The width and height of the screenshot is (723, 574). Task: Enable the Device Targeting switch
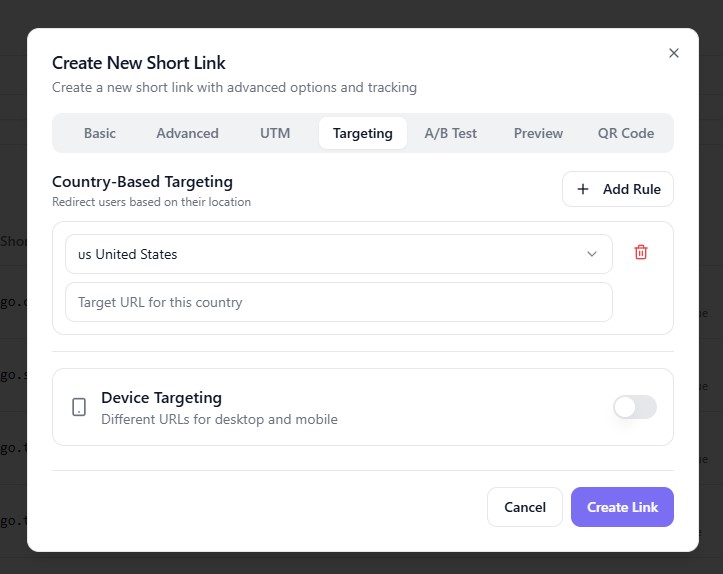coord(634,407)
